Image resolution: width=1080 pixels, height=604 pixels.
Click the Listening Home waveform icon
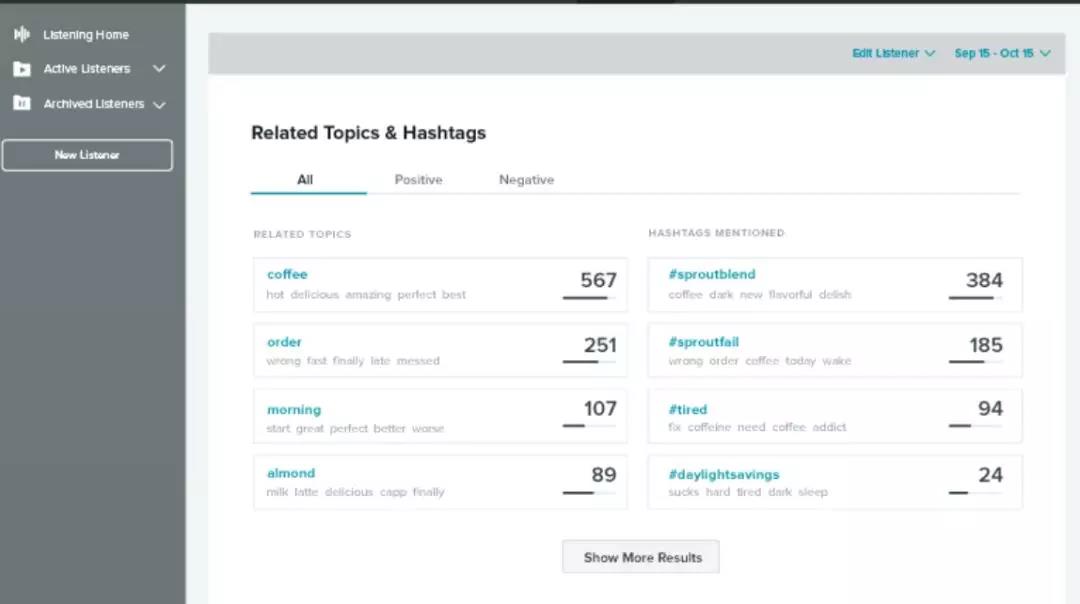(x=21, y=35)
